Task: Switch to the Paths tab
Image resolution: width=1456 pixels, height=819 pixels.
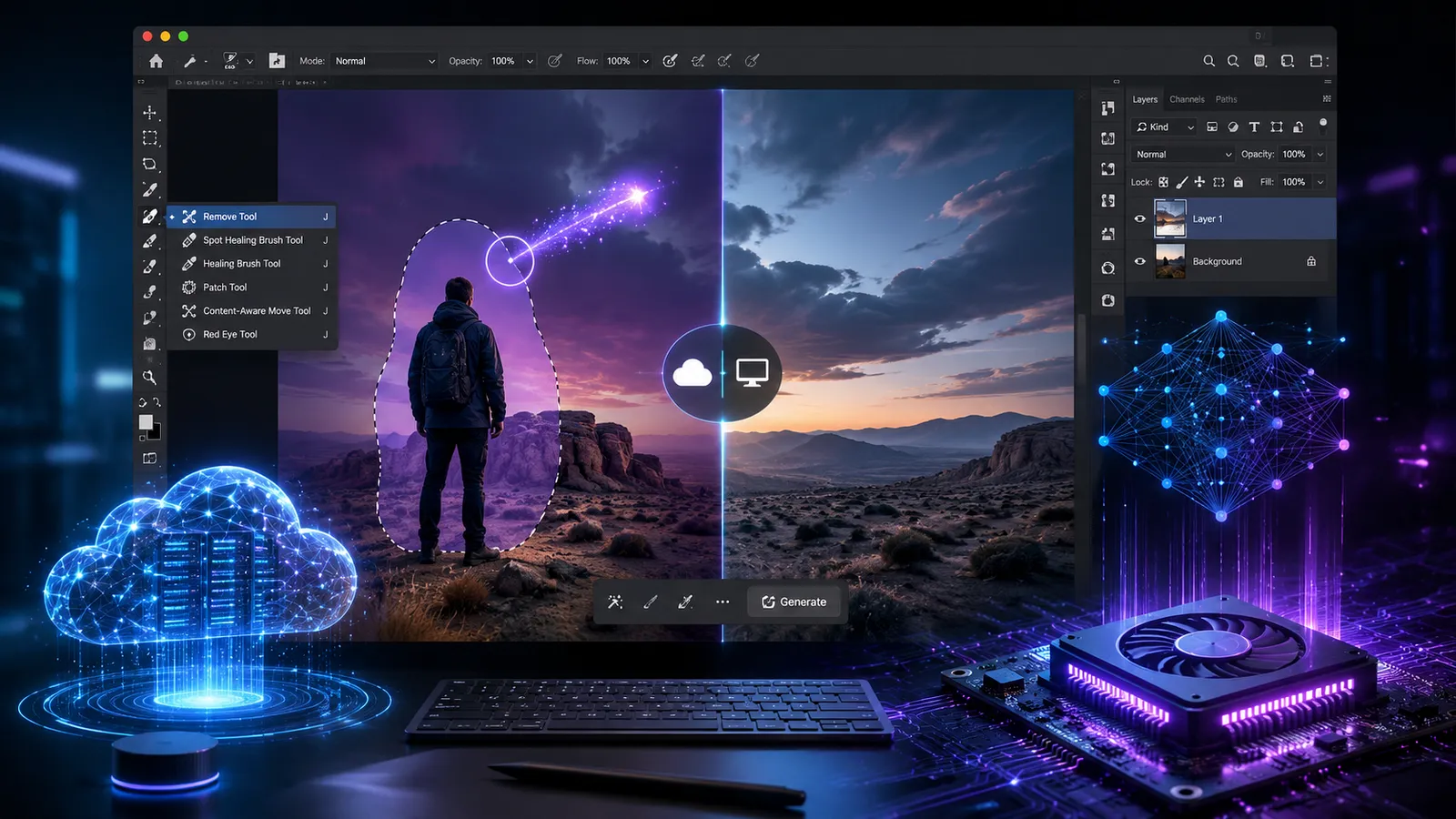Action: point(1227,99)
